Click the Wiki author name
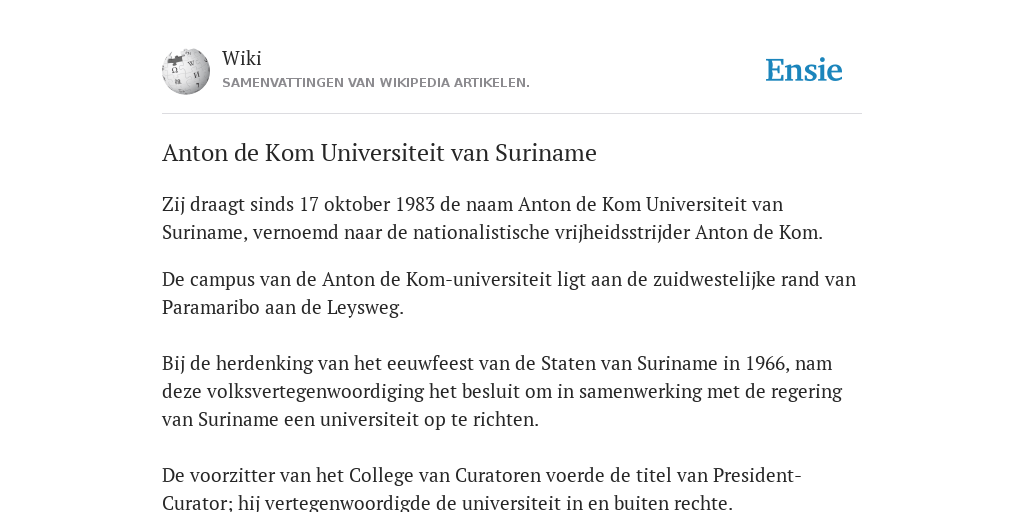The width and height of the screenshot is (1024, 512). [x=242, y=58]
